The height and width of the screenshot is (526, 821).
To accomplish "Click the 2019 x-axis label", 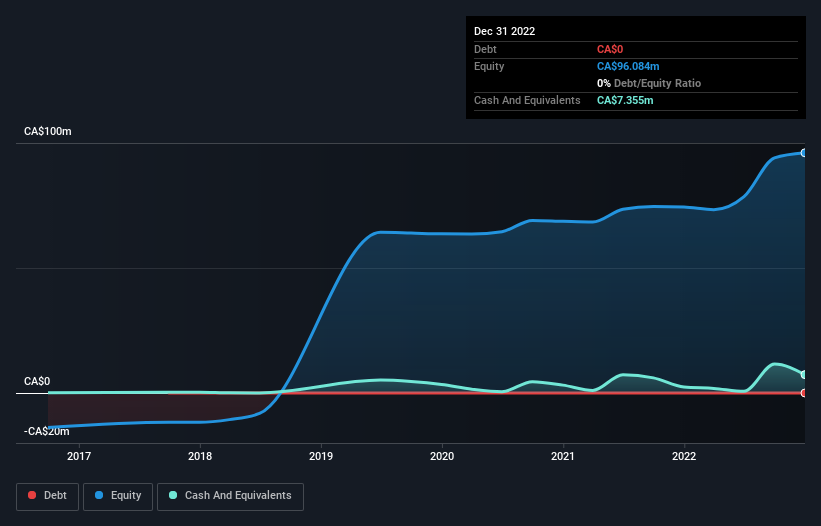I will coord(321,456).
